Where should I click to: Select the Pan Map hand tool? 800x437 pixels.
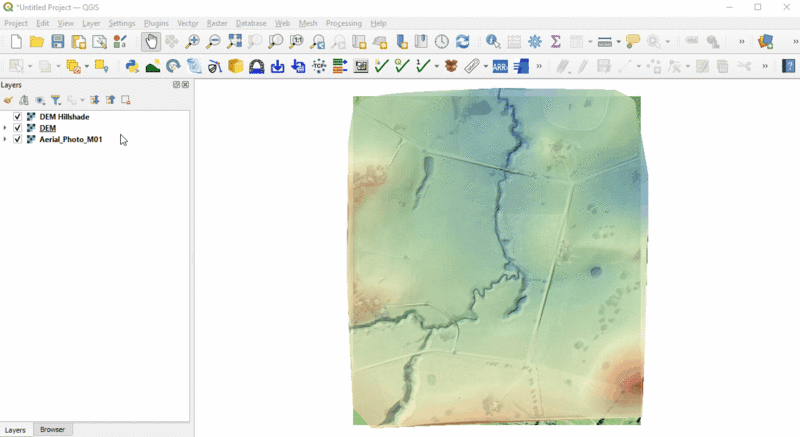[x=150, y=42]
